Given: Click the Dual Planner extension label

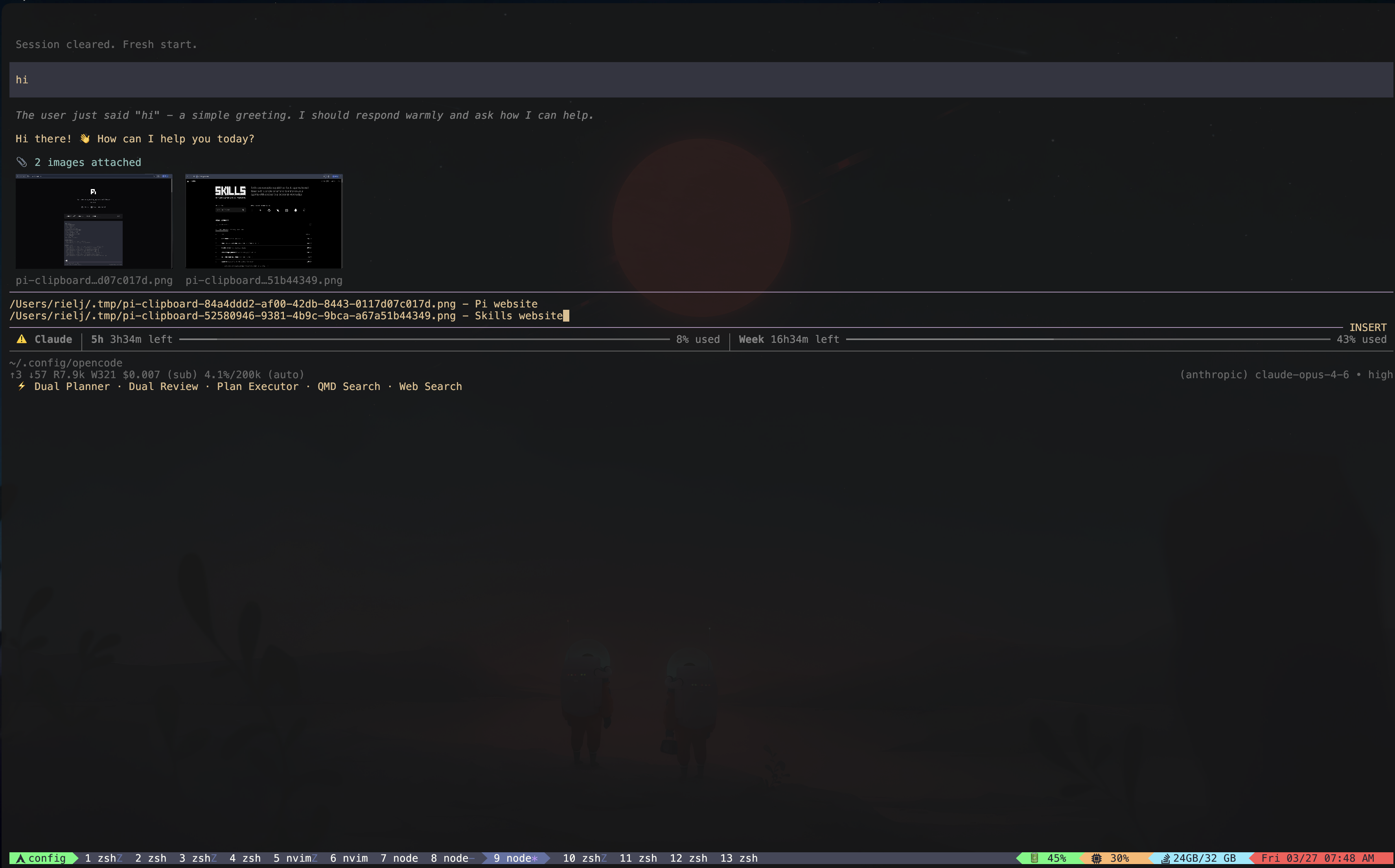Looking at the screenshot, I should tap(72, 386).
